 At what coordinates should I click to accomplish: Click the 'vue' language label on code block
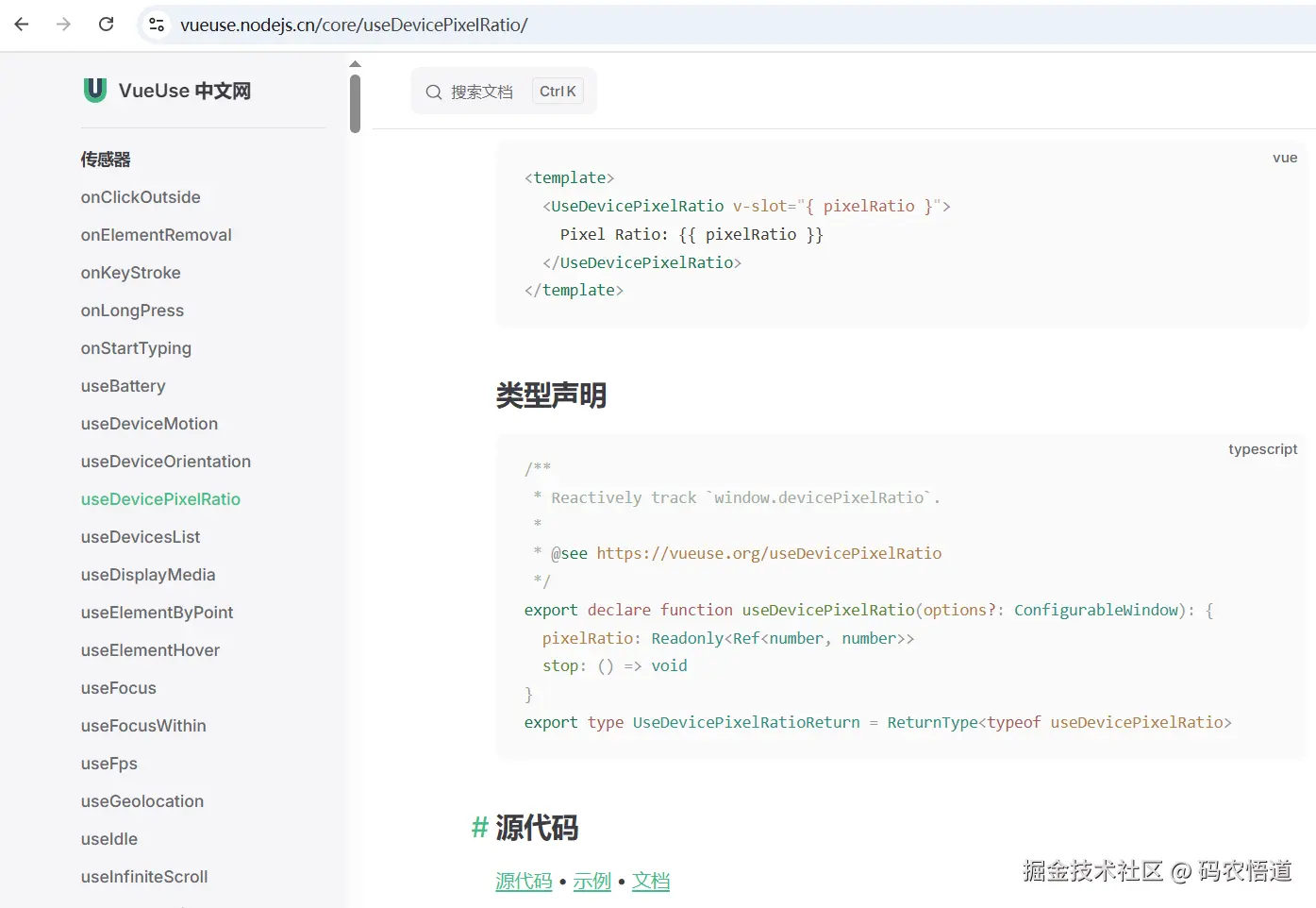pyautogui.click(x=1285, y=158)
